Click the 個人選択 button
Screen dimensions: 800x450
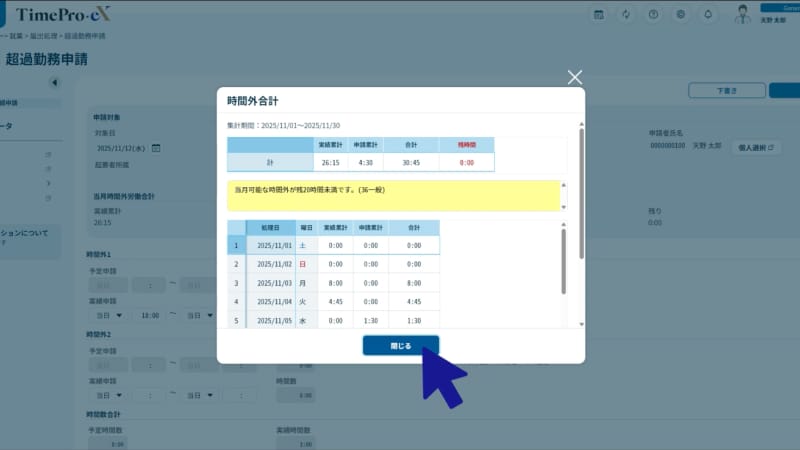(x=756, y=147)
